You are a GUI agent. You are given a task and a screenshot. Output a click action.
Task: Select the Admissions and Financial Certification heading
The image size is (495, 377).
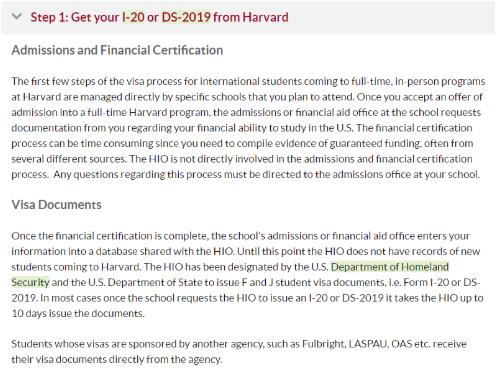pyautogui.click(x=117, y=50)
